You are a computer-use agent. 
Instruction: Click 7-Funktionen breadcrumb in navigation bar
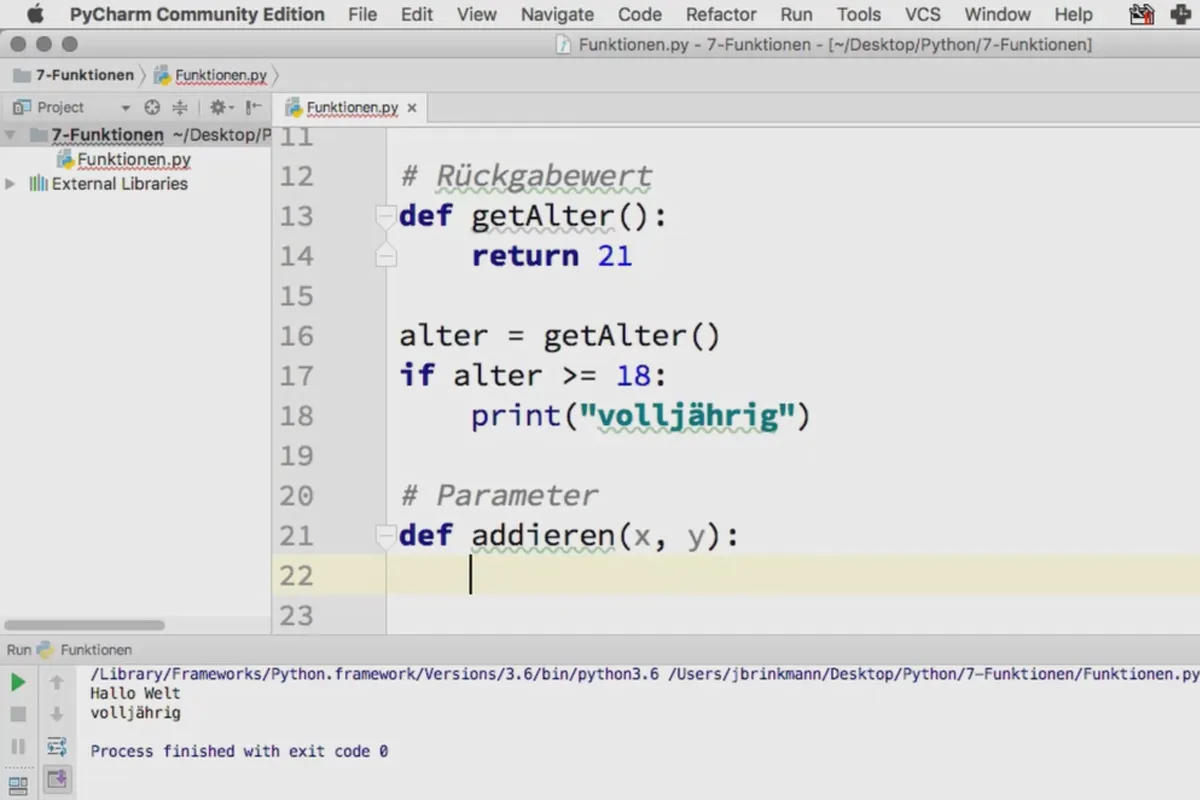tap(84, 75)
